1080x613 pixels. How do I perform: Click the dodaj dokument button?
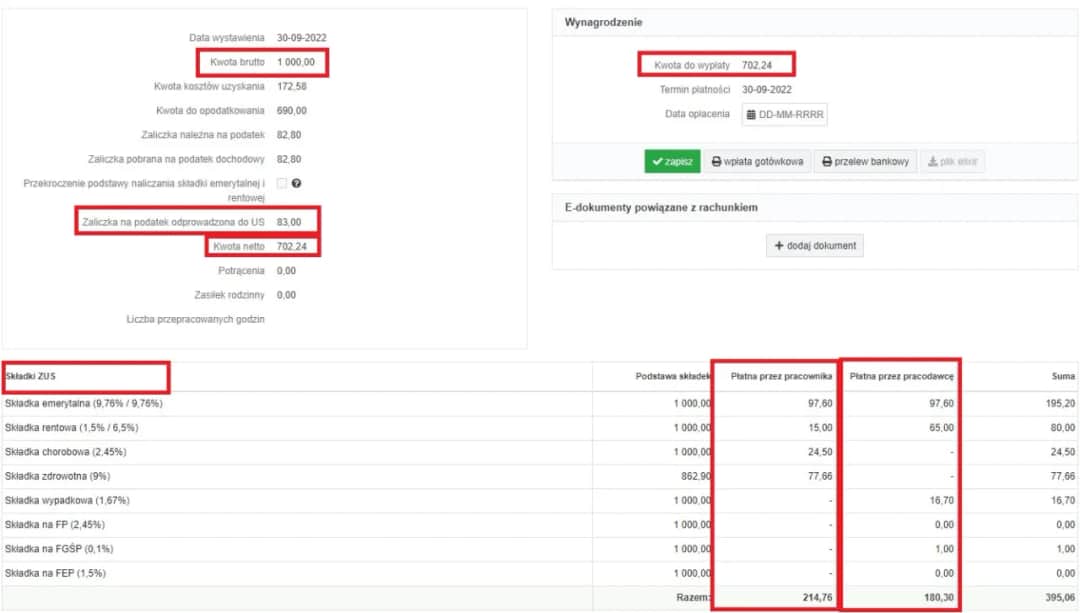point(815,246)
